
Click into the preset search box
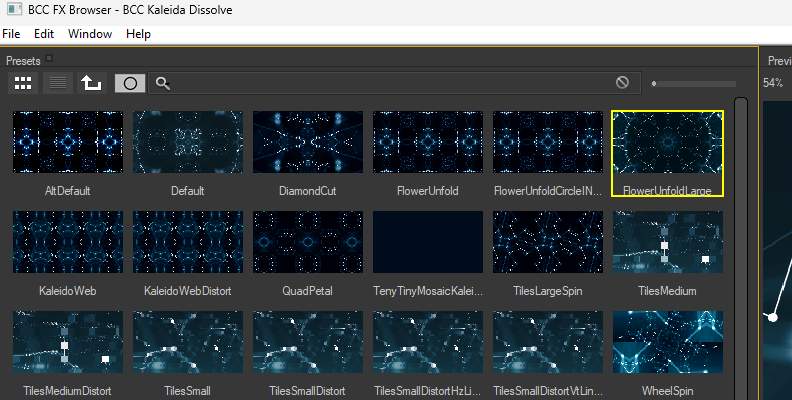coord(392,83)
